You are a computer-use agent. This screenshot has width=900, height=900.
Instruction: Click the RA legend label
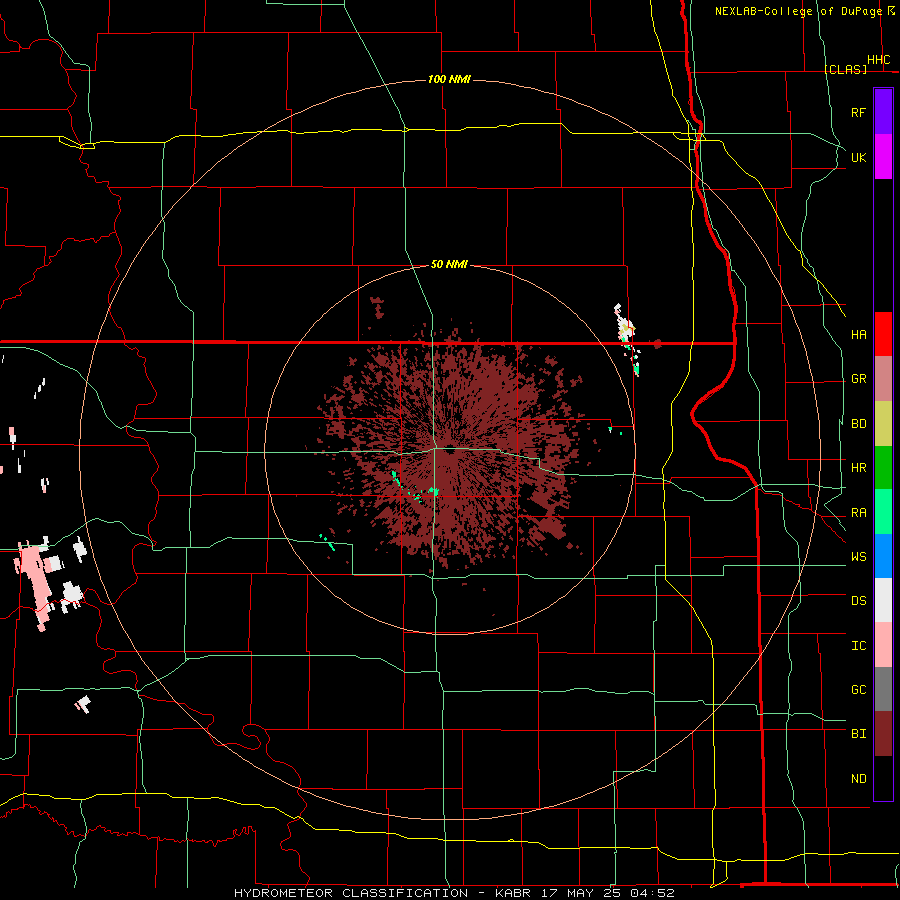pyautogui.click(x=858, y=513)
